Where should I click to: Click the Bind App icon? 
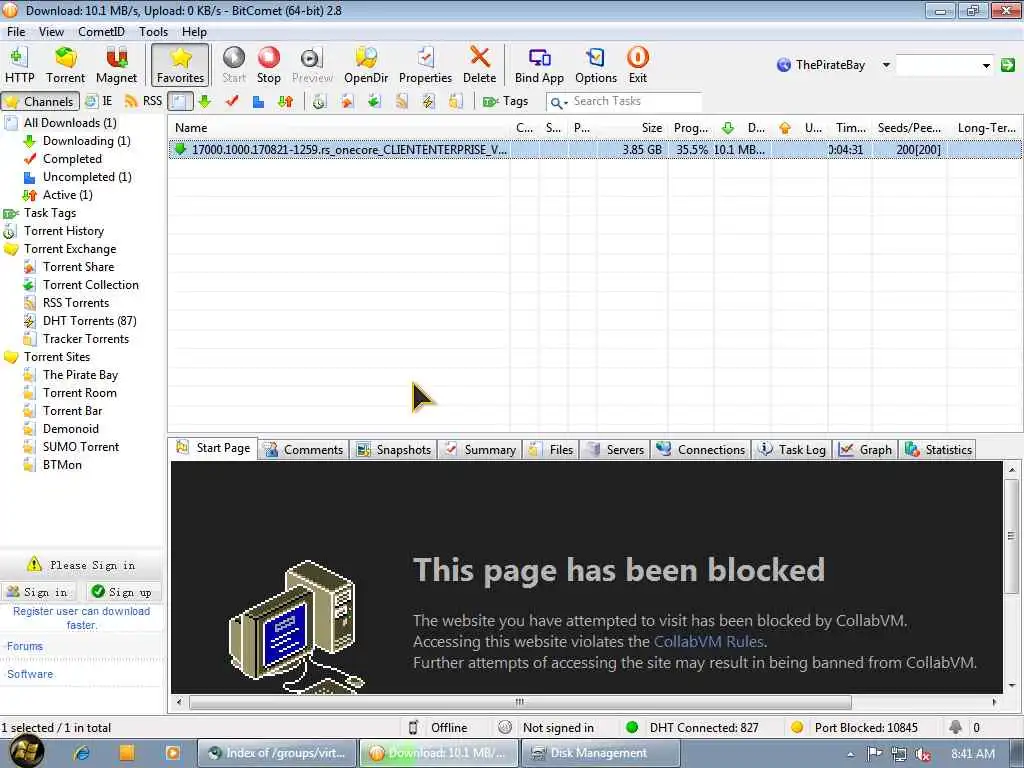[539, 65]
